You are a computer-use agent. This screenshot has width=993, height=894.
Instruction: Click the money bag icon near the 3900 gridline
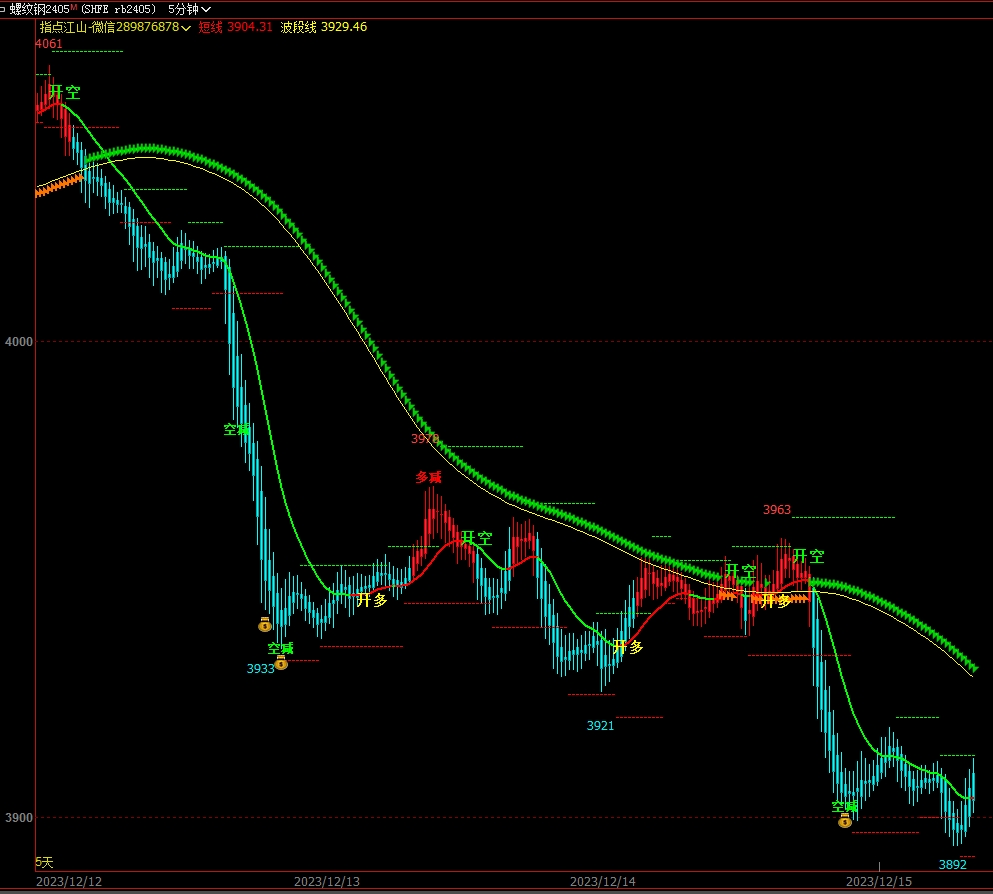(845, 821)
